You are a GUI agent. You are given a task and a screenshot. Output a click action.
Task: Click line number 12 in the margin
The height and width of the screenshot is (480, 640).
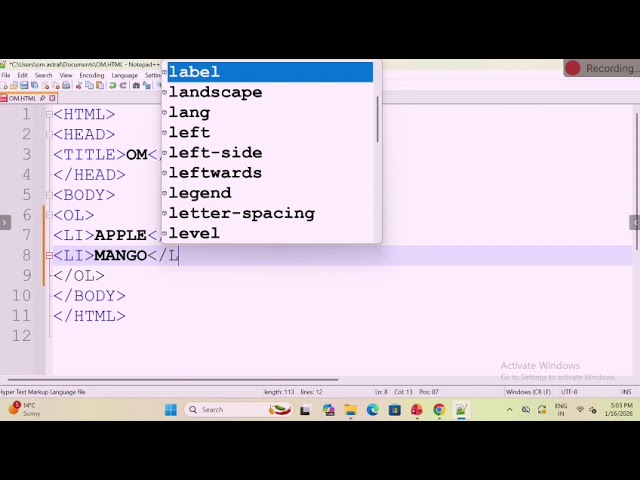(22, 336)
